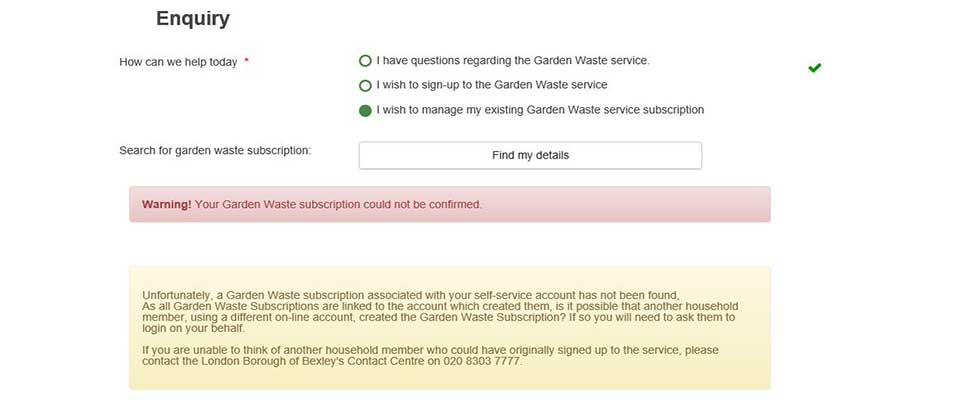Click the red required-field asterisk
The width and height of the screenshot is (958, 400).
coord(246,62)
